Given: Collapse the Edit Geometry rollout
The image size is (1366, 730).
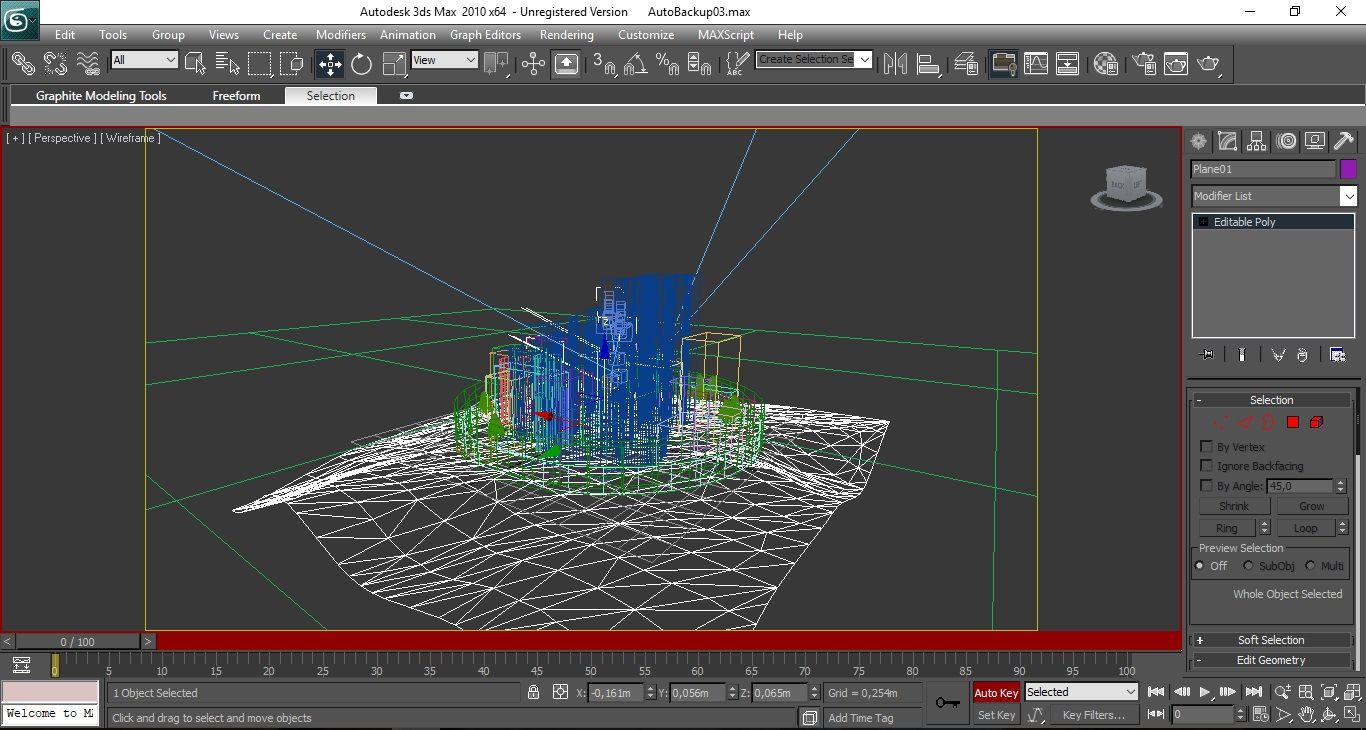Looking at the screenshot, I should tap(1271, 660).
